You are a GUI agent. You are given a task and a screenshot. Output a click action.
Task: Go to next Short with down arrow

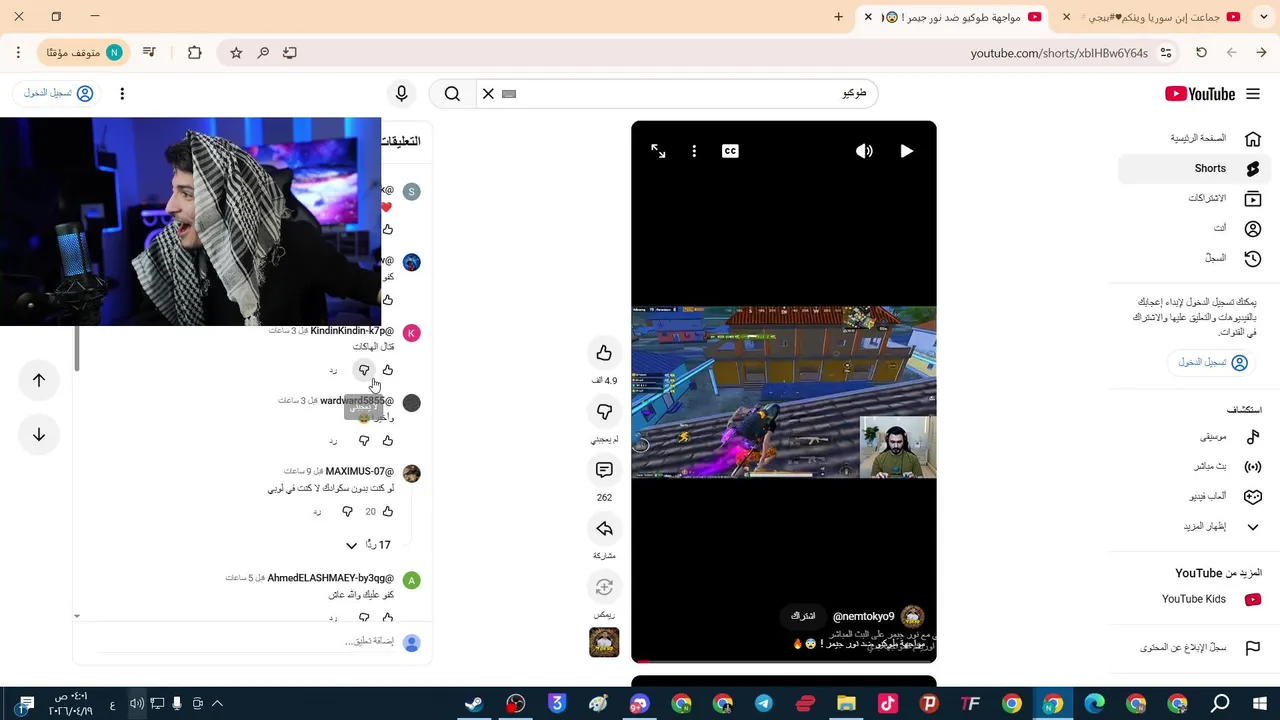(x=39, y=434)
